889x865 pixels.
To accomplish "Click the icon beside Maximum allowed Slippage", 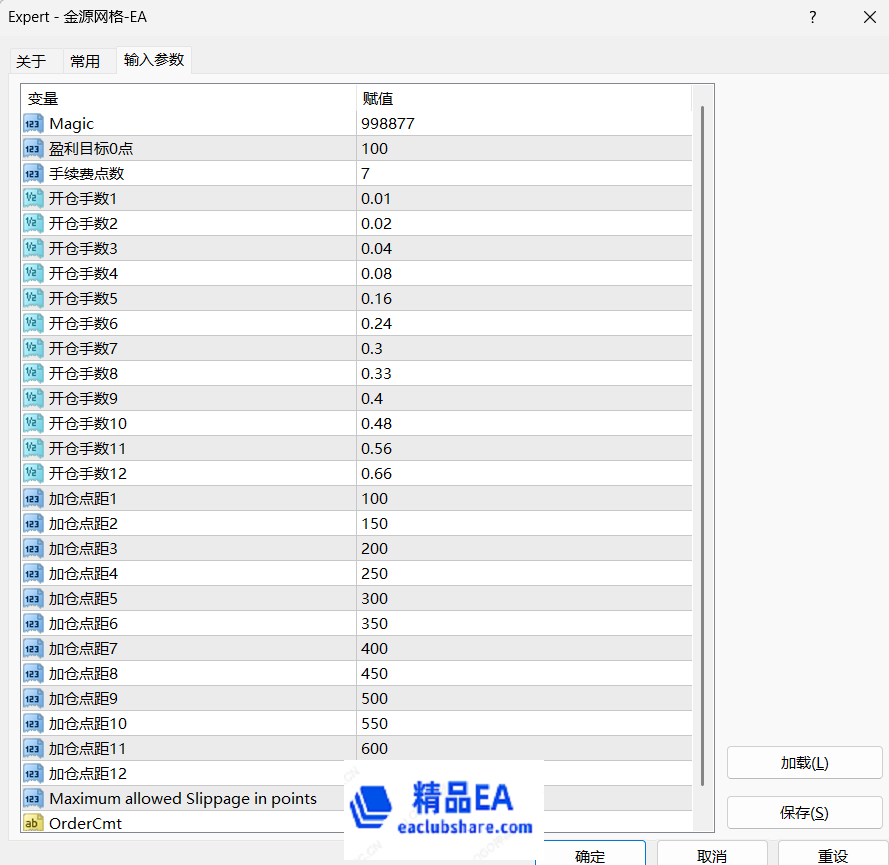I will point(33,799).
